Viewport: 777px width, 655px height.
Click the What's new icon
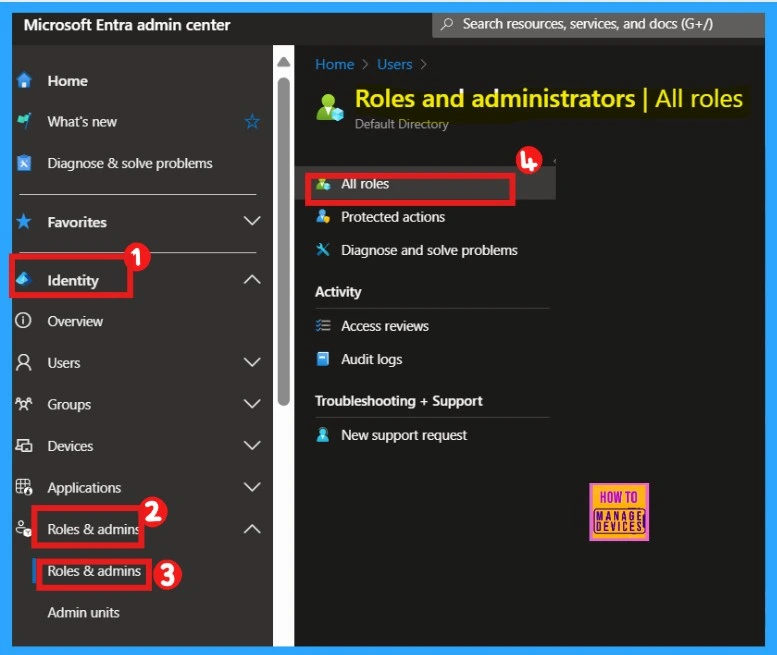tap(24, 121)
